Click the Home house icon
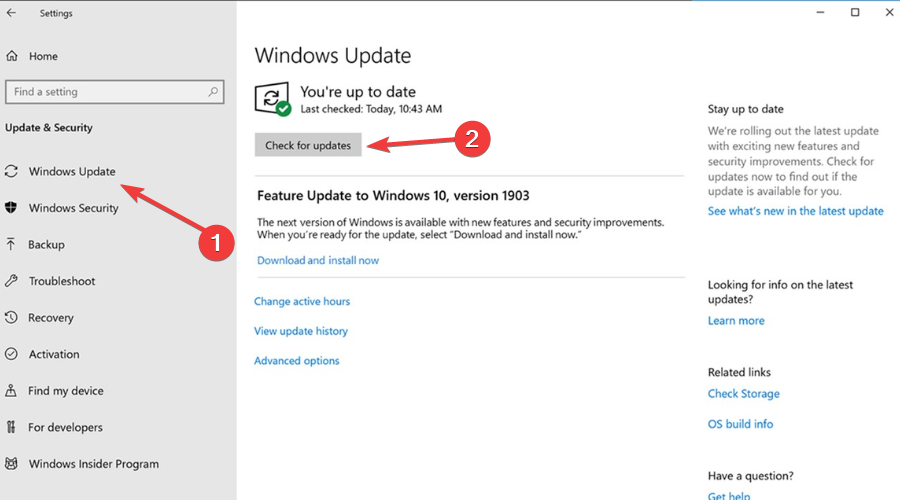The image size is (900, 500). [11, 56]
